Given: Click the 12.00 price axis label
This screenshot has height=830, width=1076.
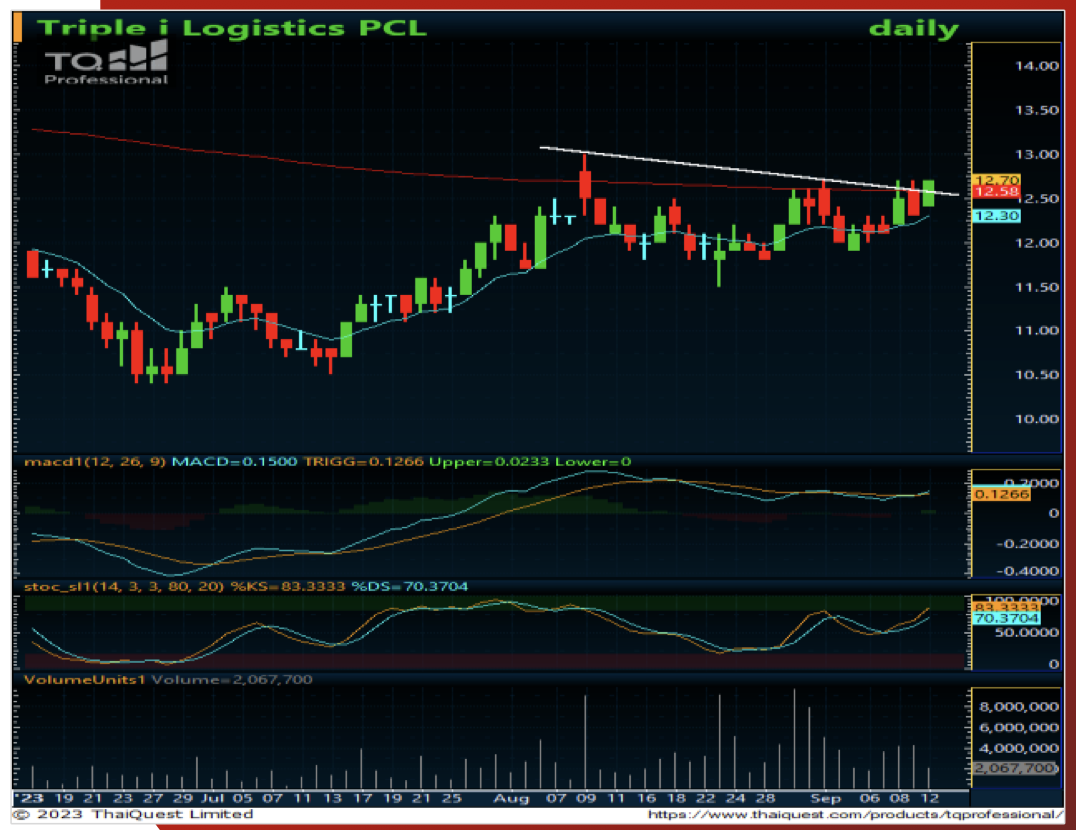Looking at the screenshot, I should pyautogui.click(x=1037, y=243).
